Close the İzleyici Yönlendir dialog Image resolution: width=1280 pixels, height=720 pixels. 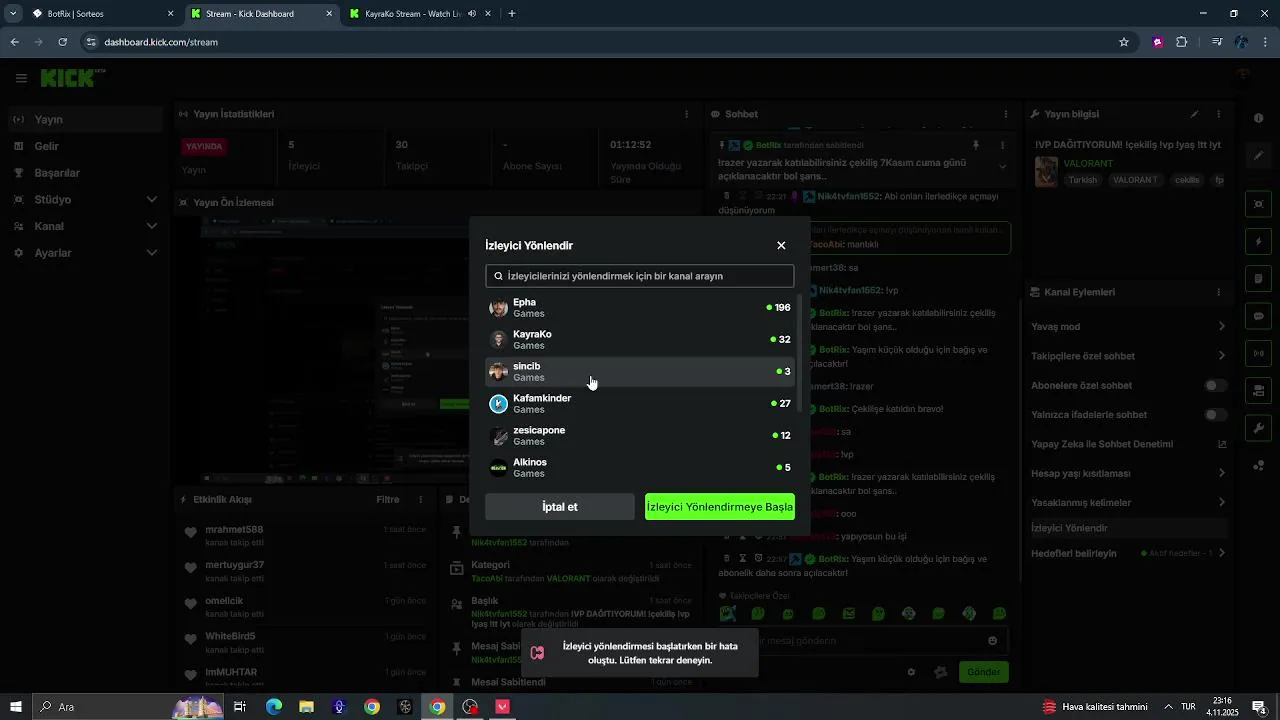click(x=781, y=245)
